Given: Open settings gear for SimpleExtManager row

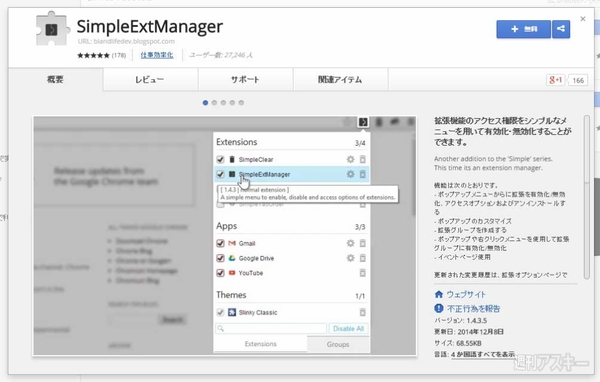Looking at the screenshot, I should [351, 174].
